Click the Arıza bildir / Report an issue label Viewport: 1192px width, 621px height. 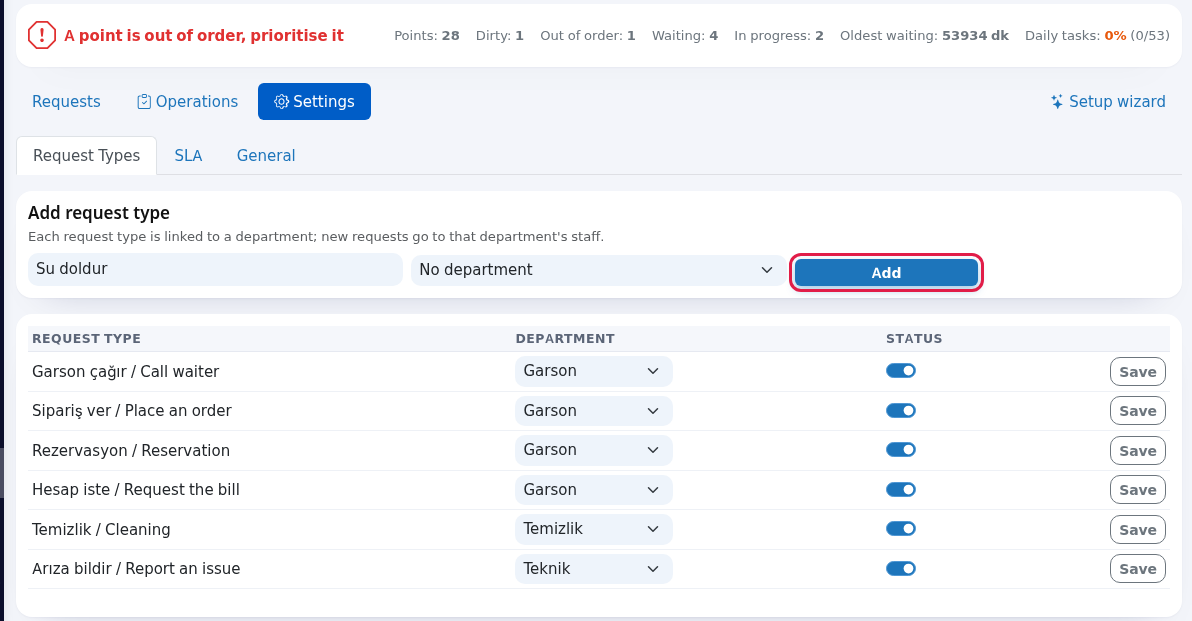tap(136, 569)
